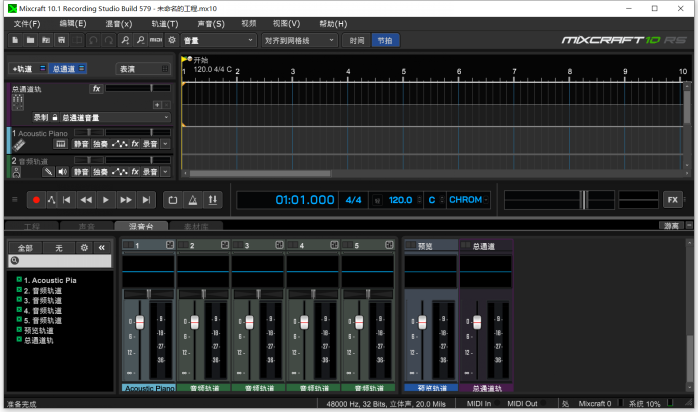Expand track 2 options arrow
698x412 pixels.
click(166, 172)
